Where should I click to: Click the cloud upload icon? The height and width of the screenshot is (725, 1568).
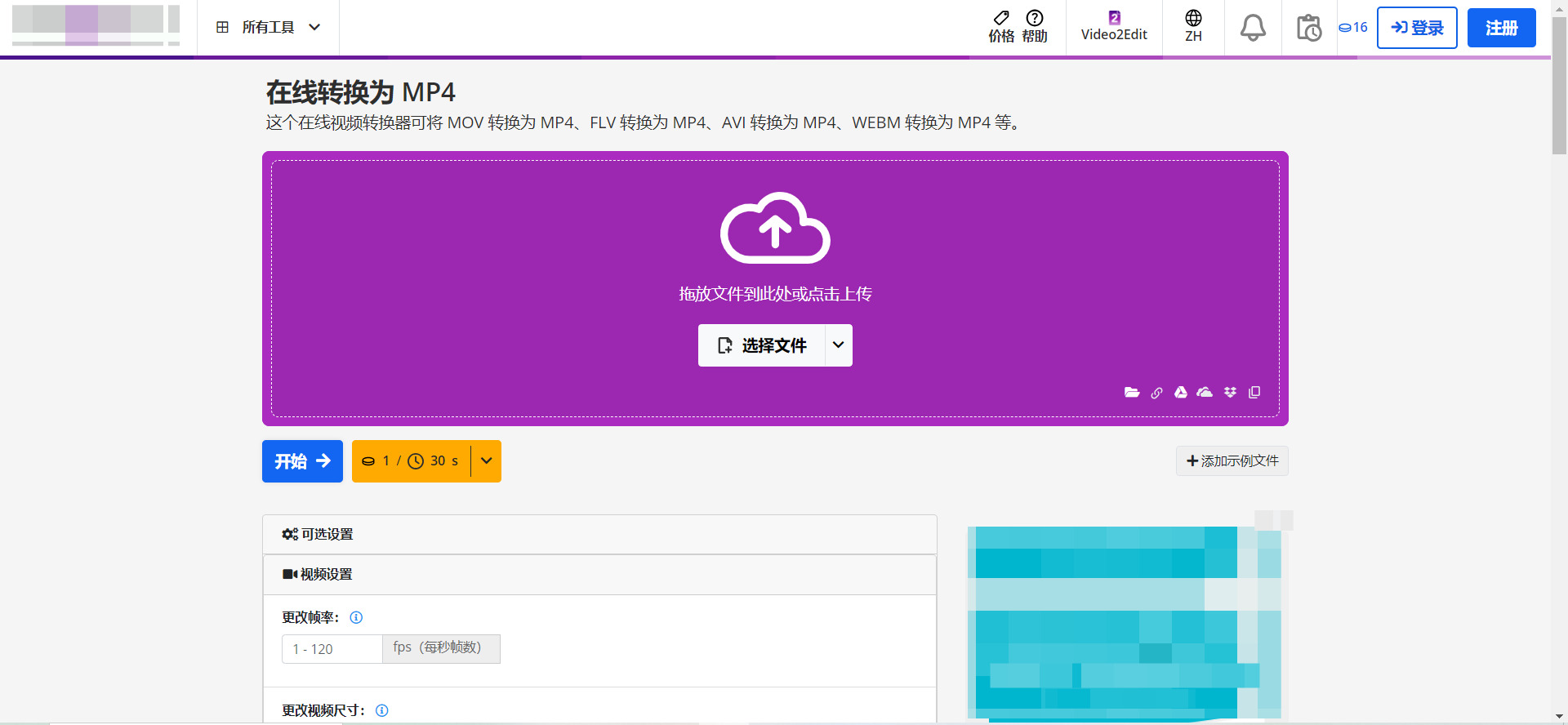(775, 228)
